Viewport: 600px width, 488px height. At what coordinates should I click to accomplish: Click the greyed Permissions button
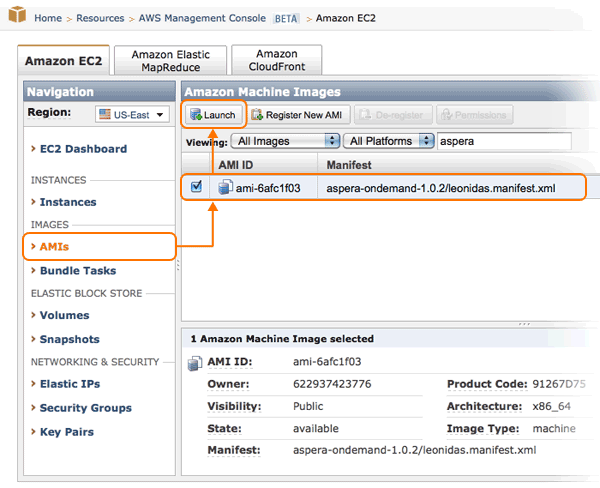pyautogui.click(x=474, y=114)
